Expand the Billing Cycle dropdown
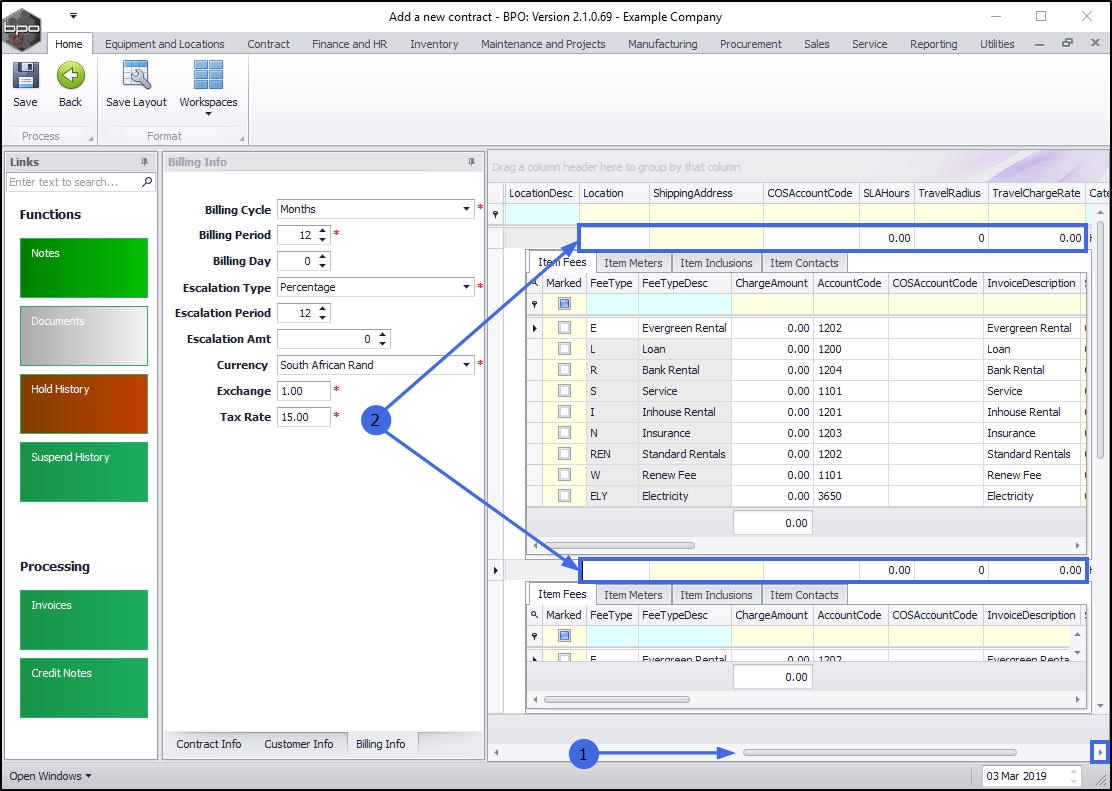 [467, 210]
